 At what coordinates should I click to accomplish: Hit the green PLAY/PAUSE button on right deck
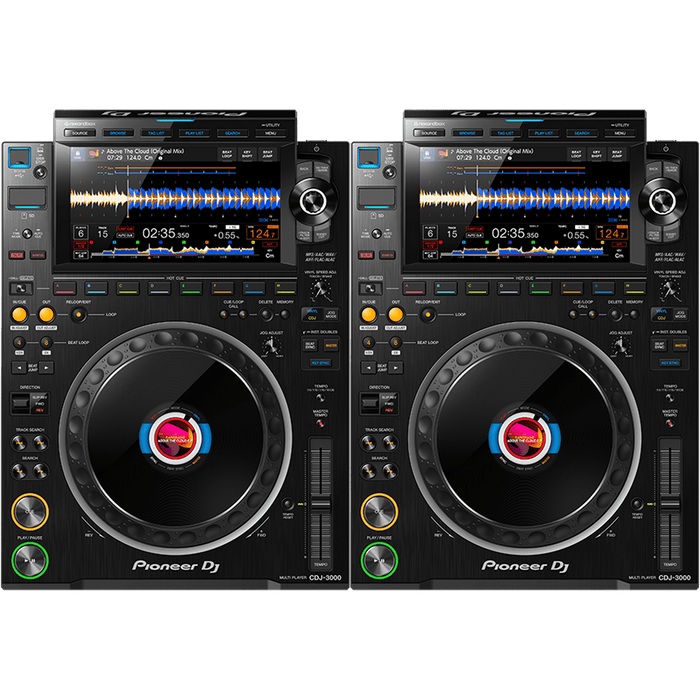pyautogui.click(x=379, y=560)
